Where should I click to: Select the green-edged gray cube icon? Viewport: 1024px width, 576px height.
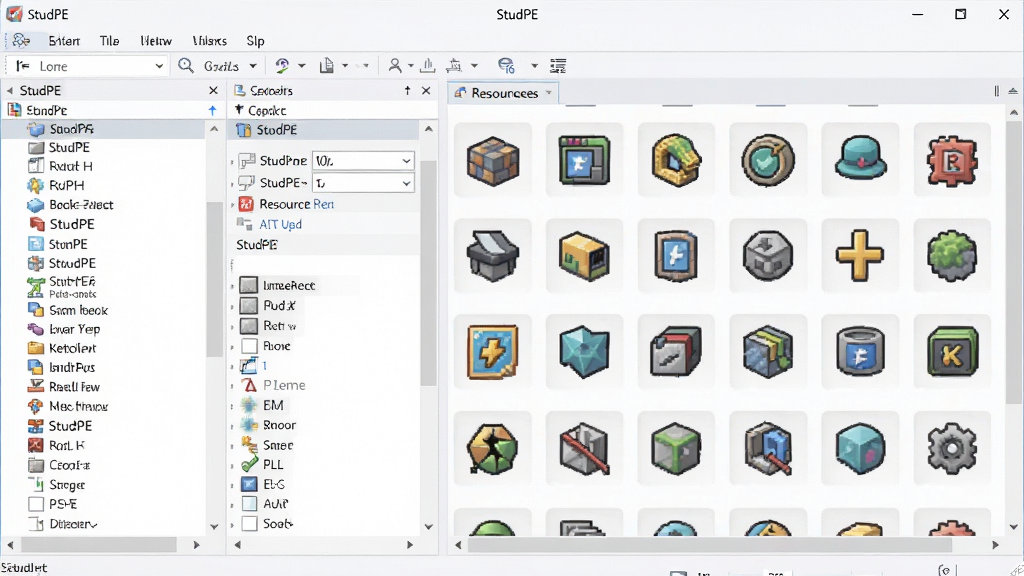676,449
